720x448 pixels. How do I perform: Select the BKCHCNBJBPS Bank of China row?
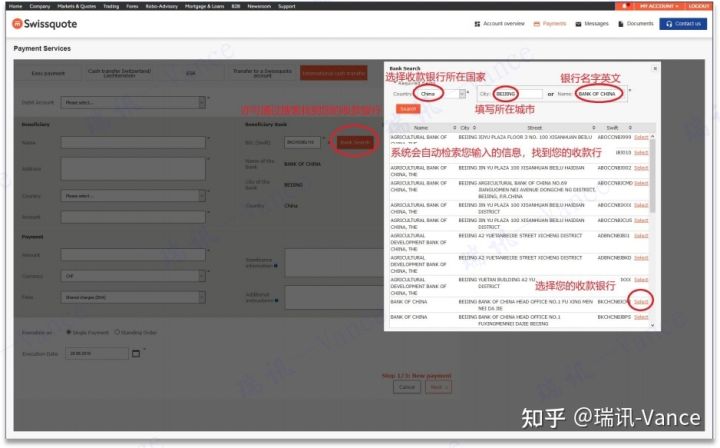(641, 317)
